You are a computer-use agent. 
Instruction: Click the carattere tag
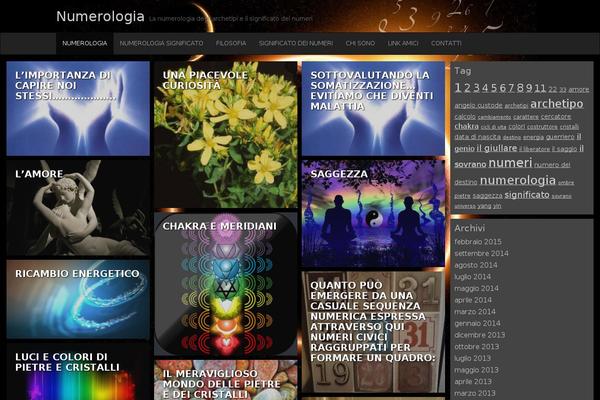pyautogui.click(x=526, y=117)
